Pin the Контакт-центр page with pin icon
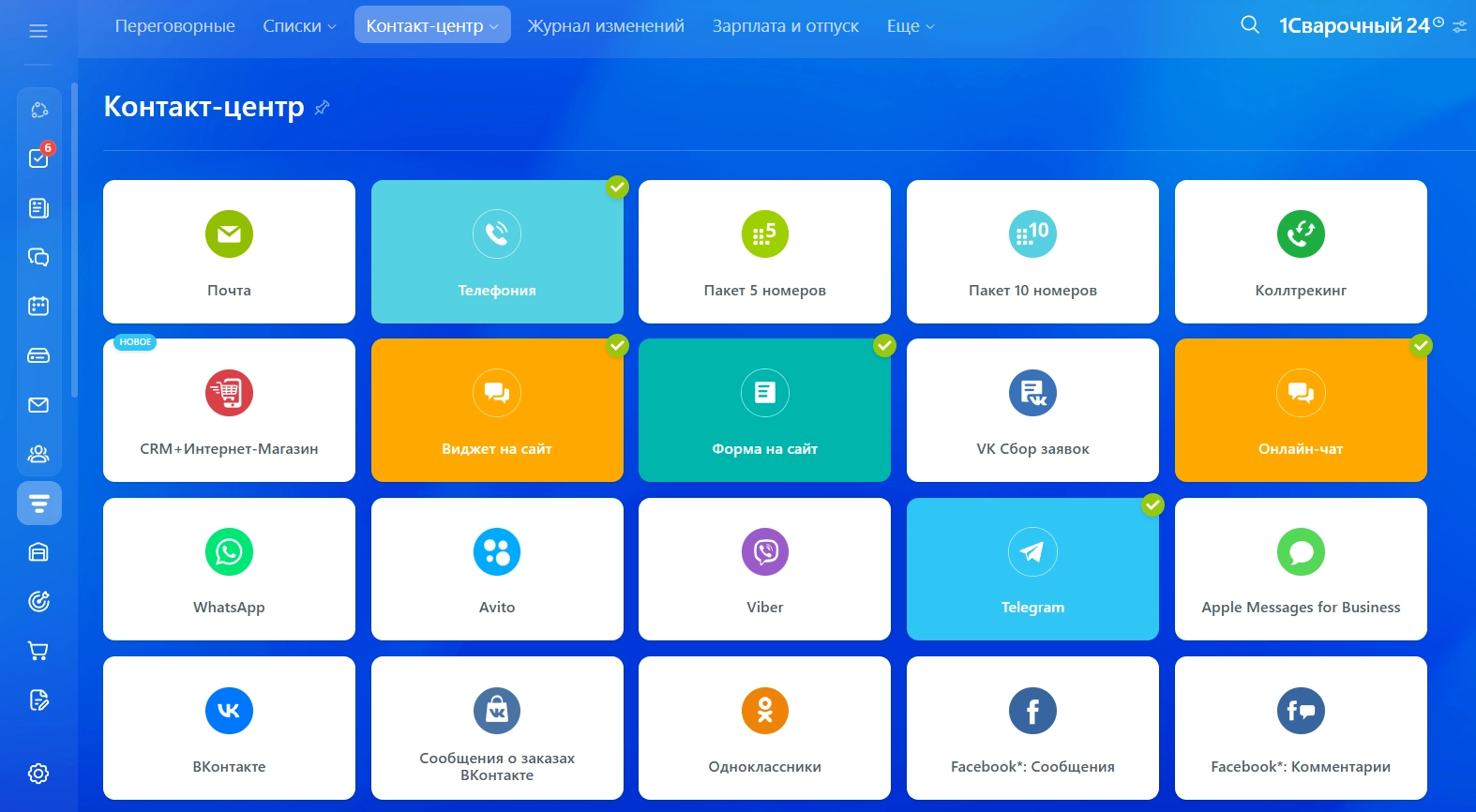The image size is (1476, 812). coord(322,108)
